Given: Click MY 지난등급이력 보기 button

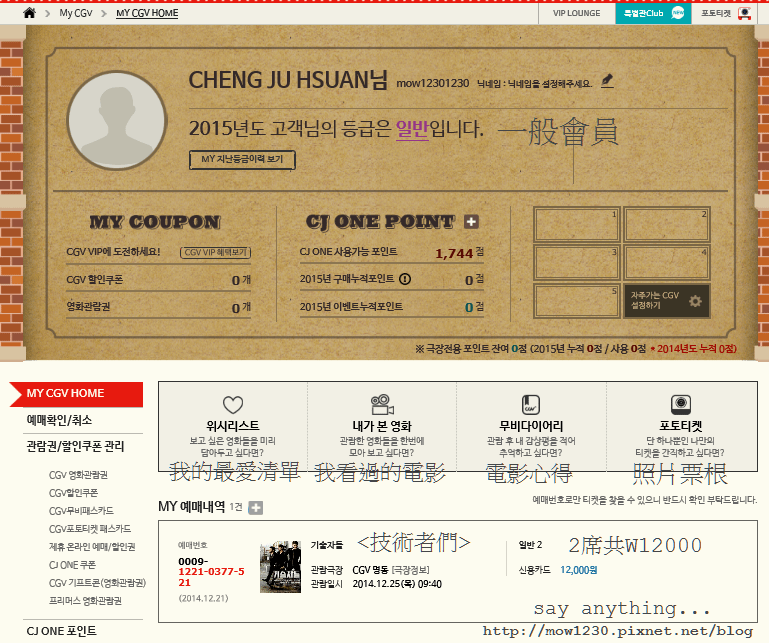Looking at the screenshot, I should 242,159.
